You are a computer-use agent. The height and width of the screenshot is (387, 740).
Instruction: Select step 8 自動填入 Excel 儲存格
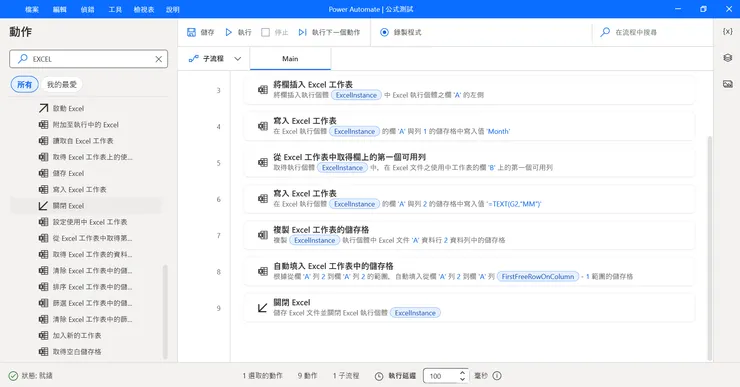(x=469, y=271)
